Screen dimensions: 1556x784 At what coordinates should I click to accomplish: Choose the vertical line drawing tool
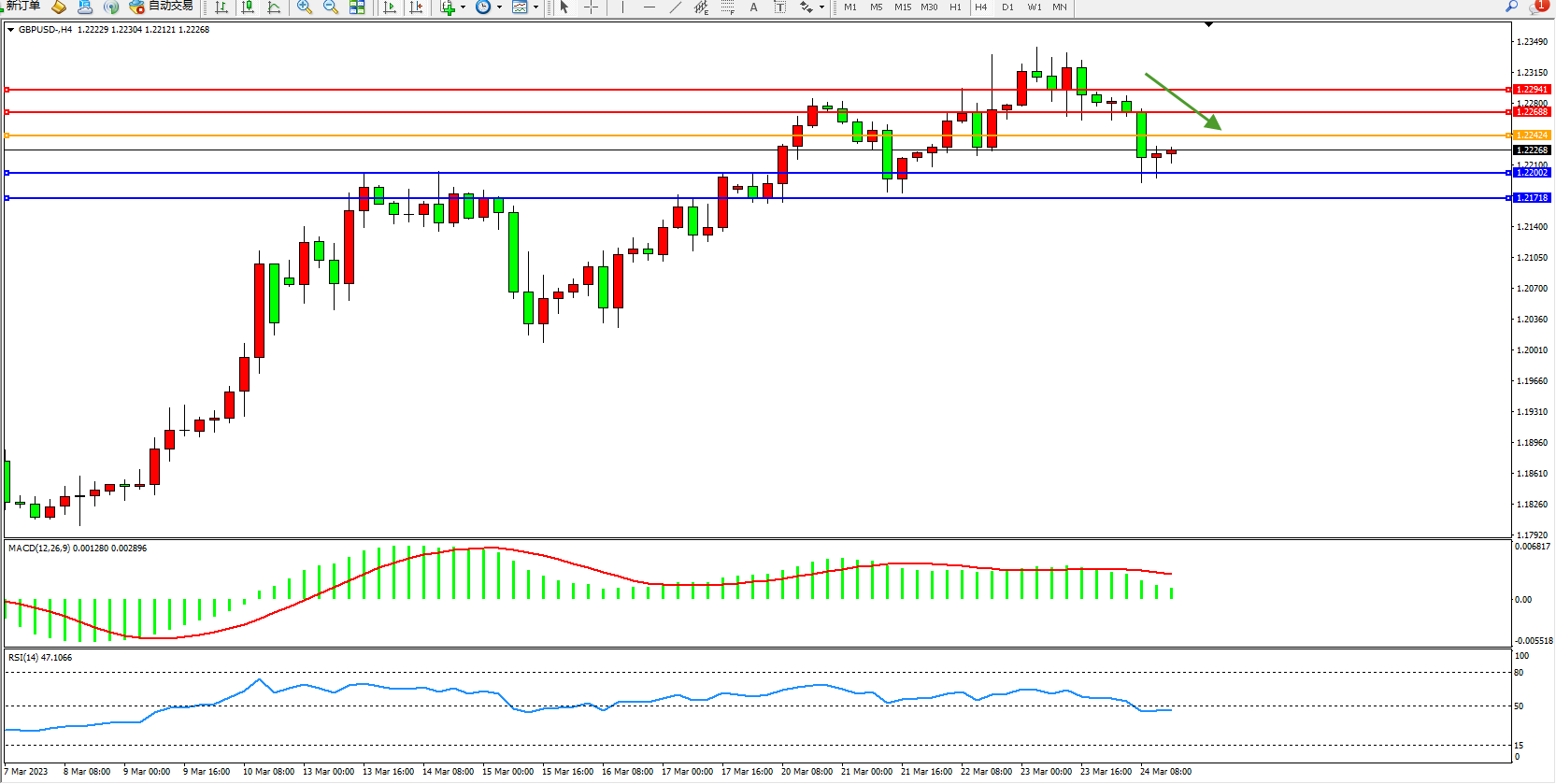622,7
